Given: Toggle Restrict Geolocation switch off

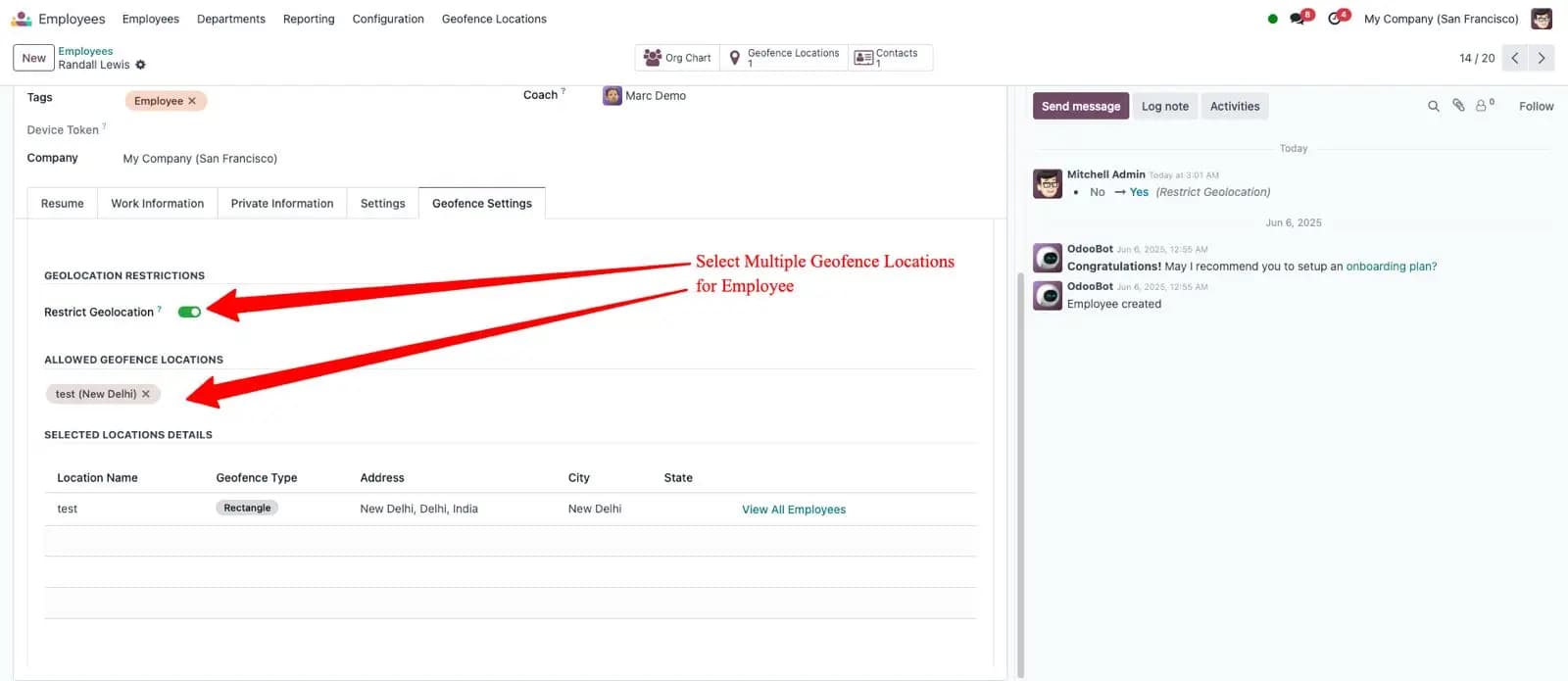Looking at the screenshot, I should [189, 312].
